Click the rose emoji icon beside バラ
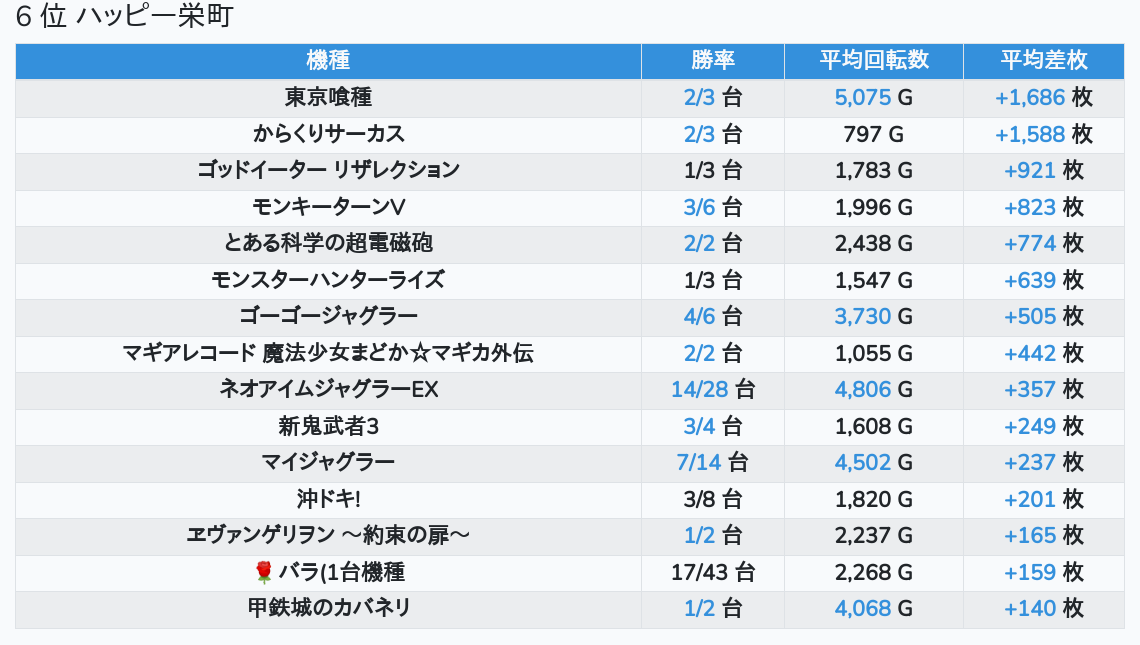This screenshot has height=645, width=1140. (264, 572)
